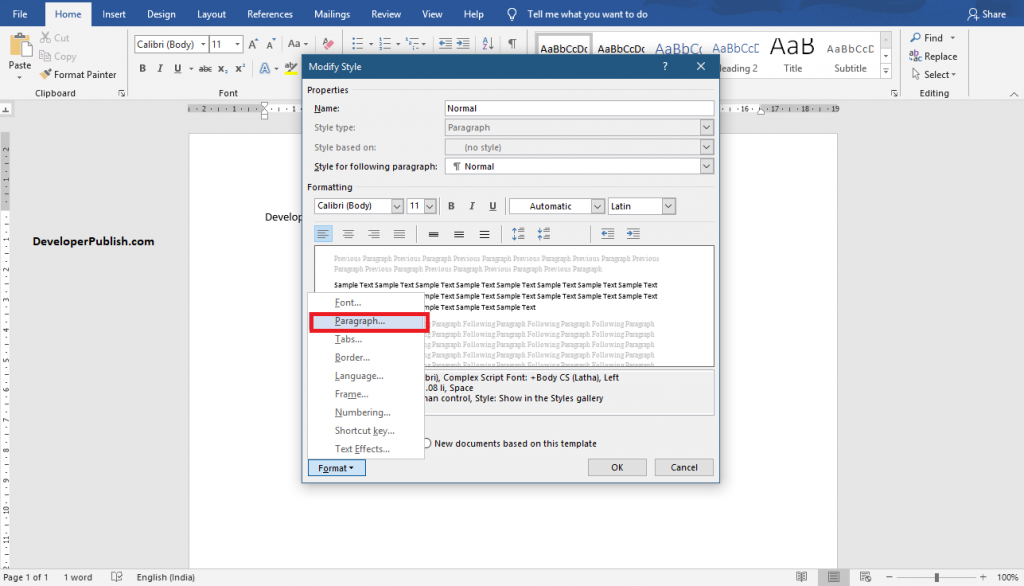Choose Border from the Format menu
Image resolution: width=1024 pixels, height=586 pixels.
point(351,357)
